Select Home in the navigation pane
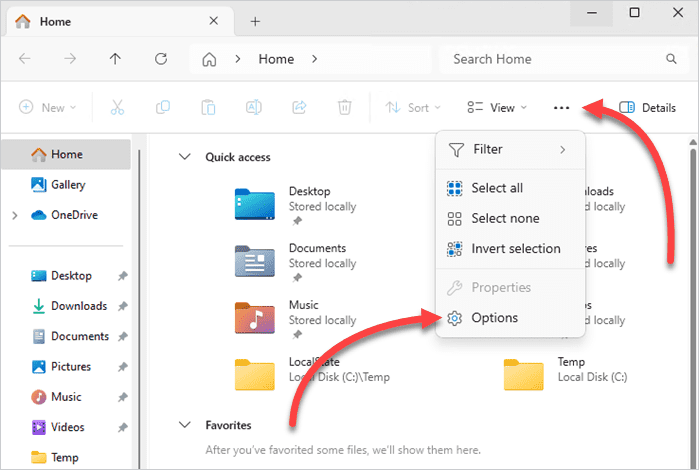Screen dimensions: 699x470 pos(66,154)
